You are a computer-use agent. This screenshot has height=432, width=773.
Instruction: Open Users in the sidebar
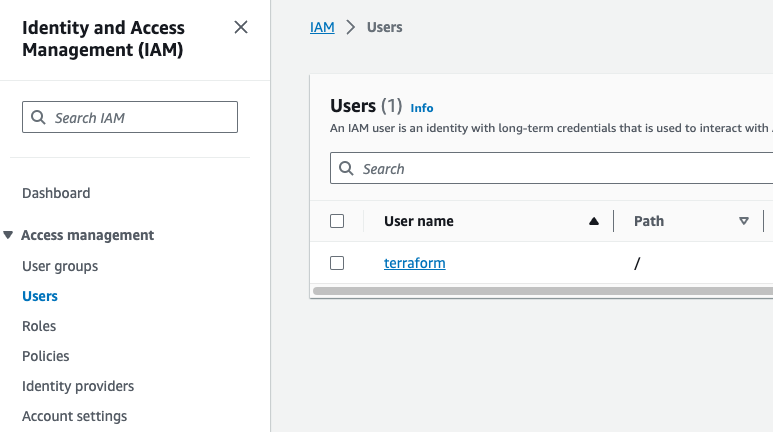click(x=40, y=296)
